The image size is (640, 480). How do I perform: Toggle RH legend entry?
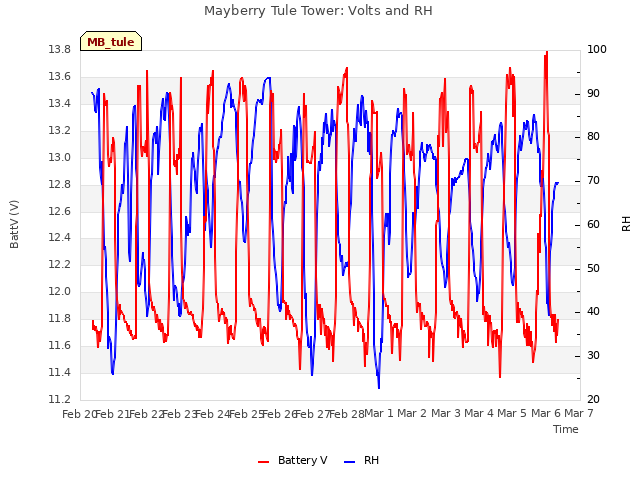coord(362,460)
